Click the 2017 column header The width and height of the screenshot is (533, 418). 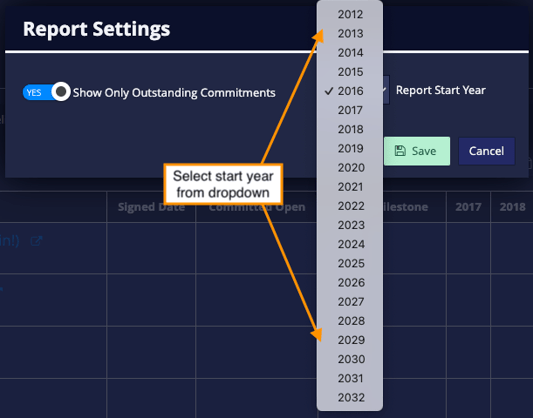point(468,207)
